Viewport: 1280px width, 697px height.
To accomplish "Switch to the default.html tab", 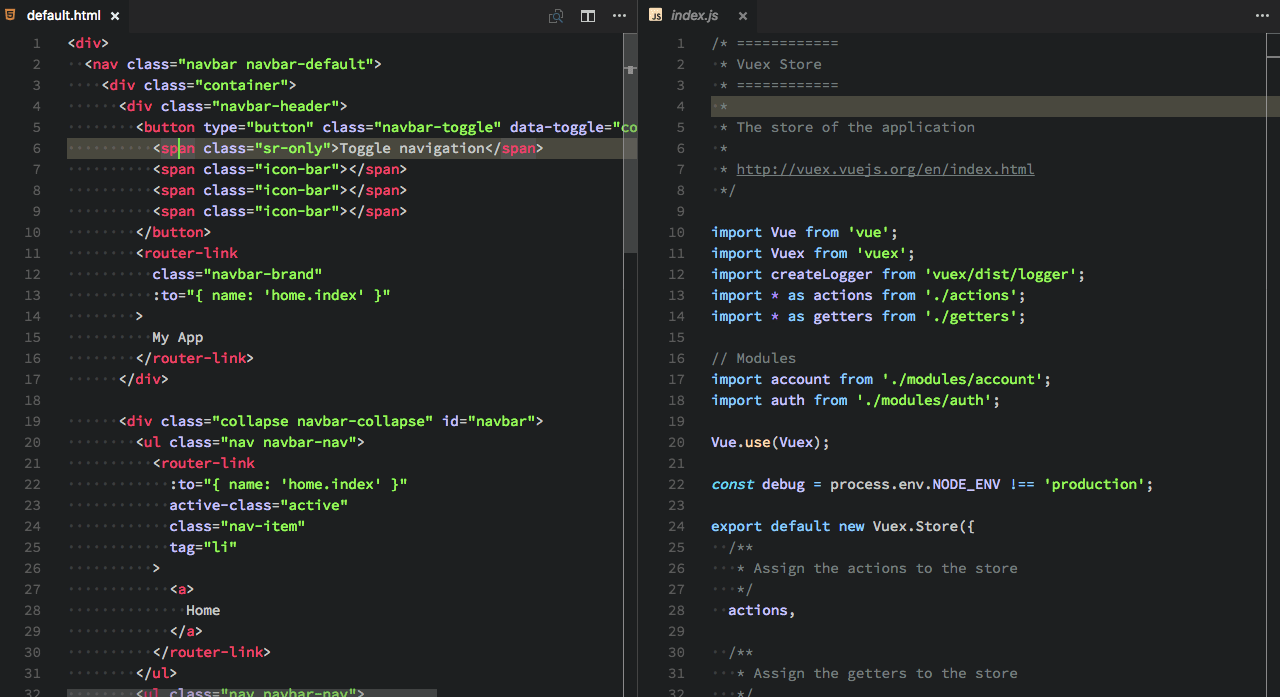I will [x=65, y=16].
